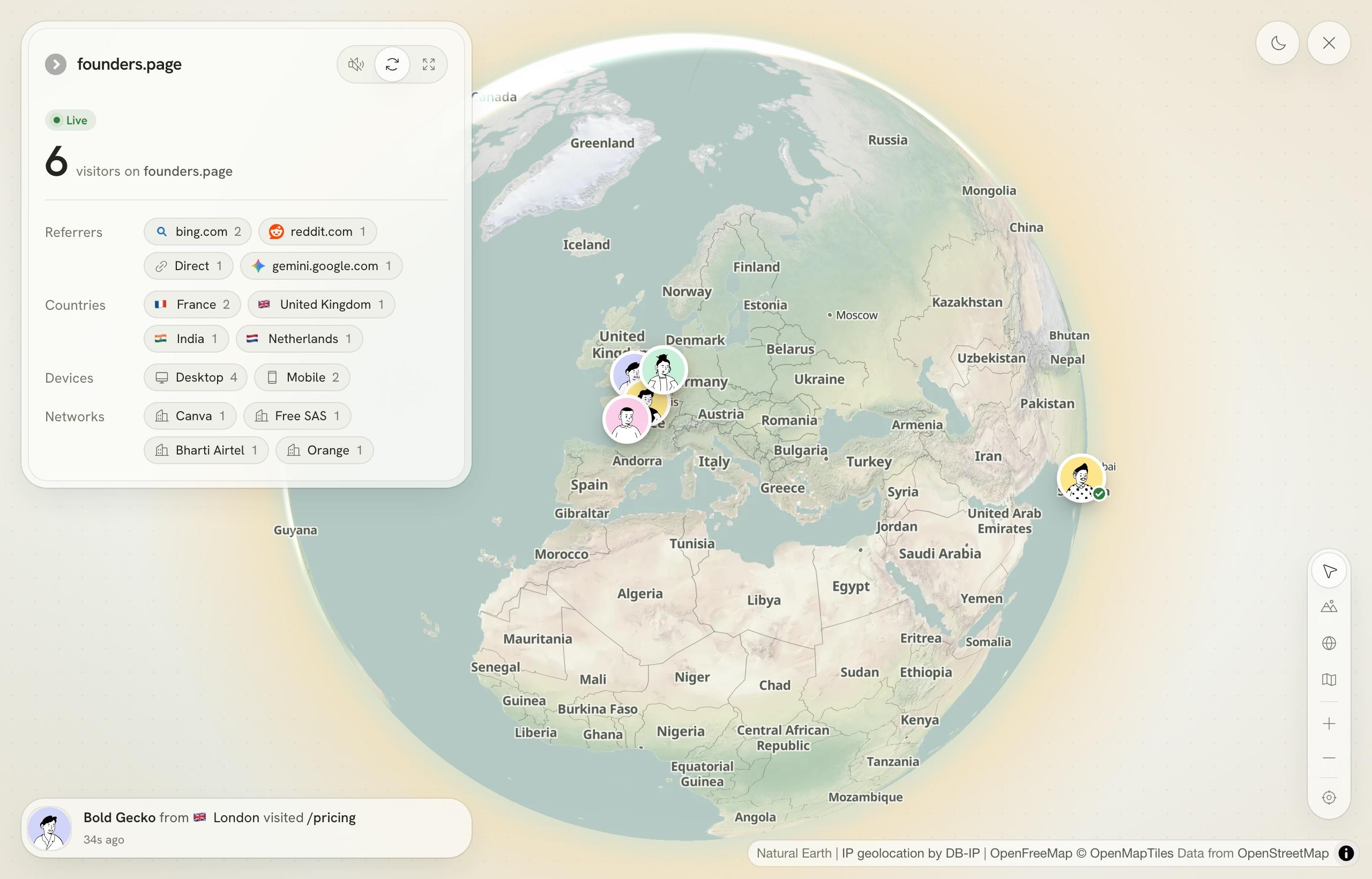1372x879 pixels.
Task: Click the Greenland map label
Action: [602, 143]
